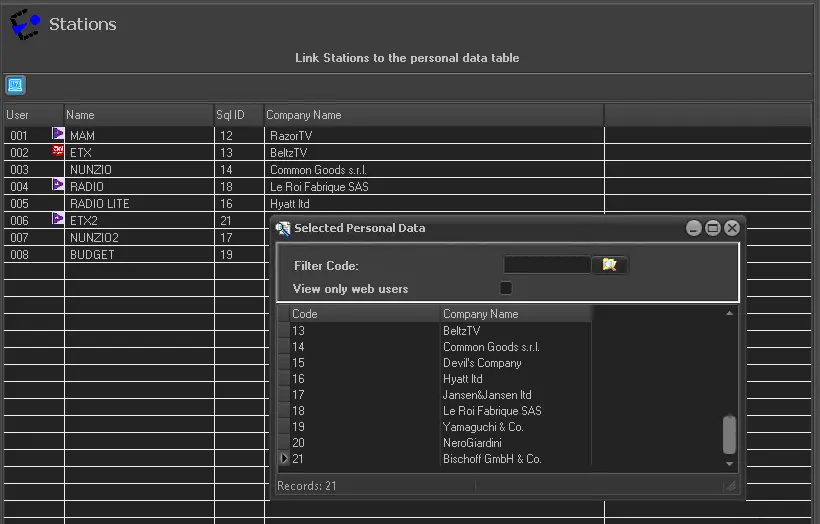
Task: Sort by Sql ID column header
Action: pyautogui.click(x=238, y=115)
